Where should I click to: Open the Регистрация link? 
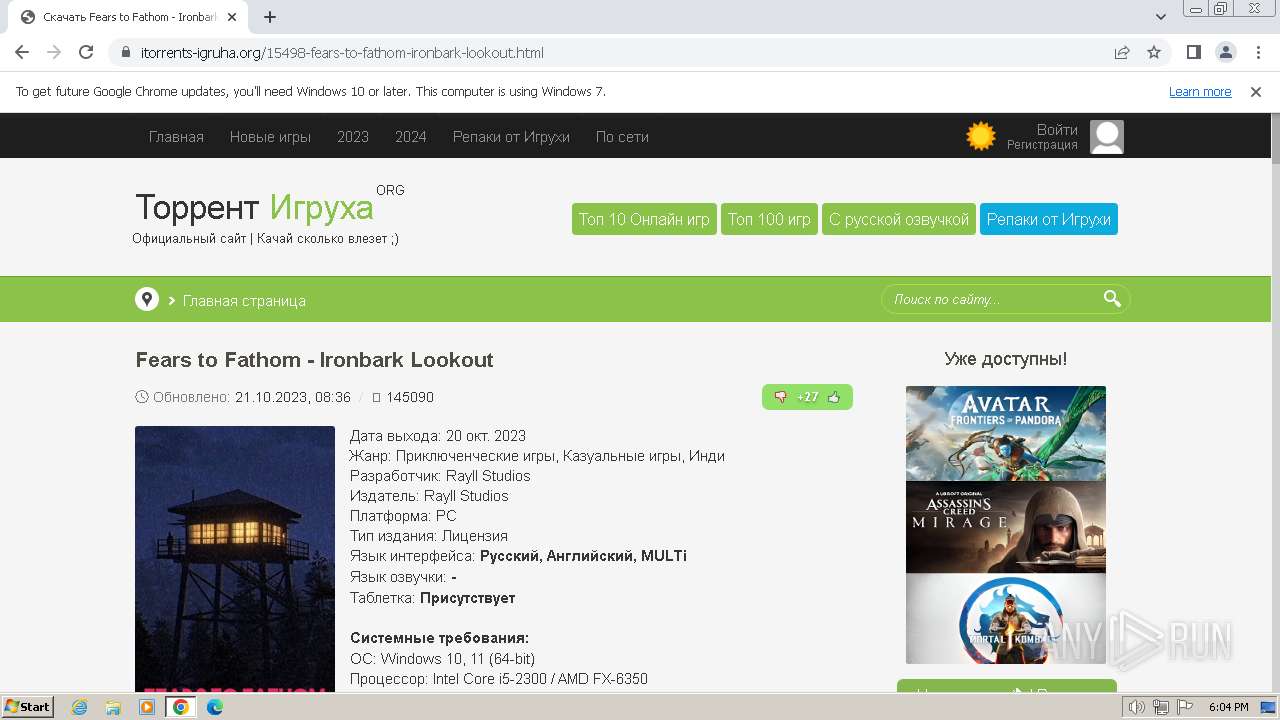tap(1042, 145)
